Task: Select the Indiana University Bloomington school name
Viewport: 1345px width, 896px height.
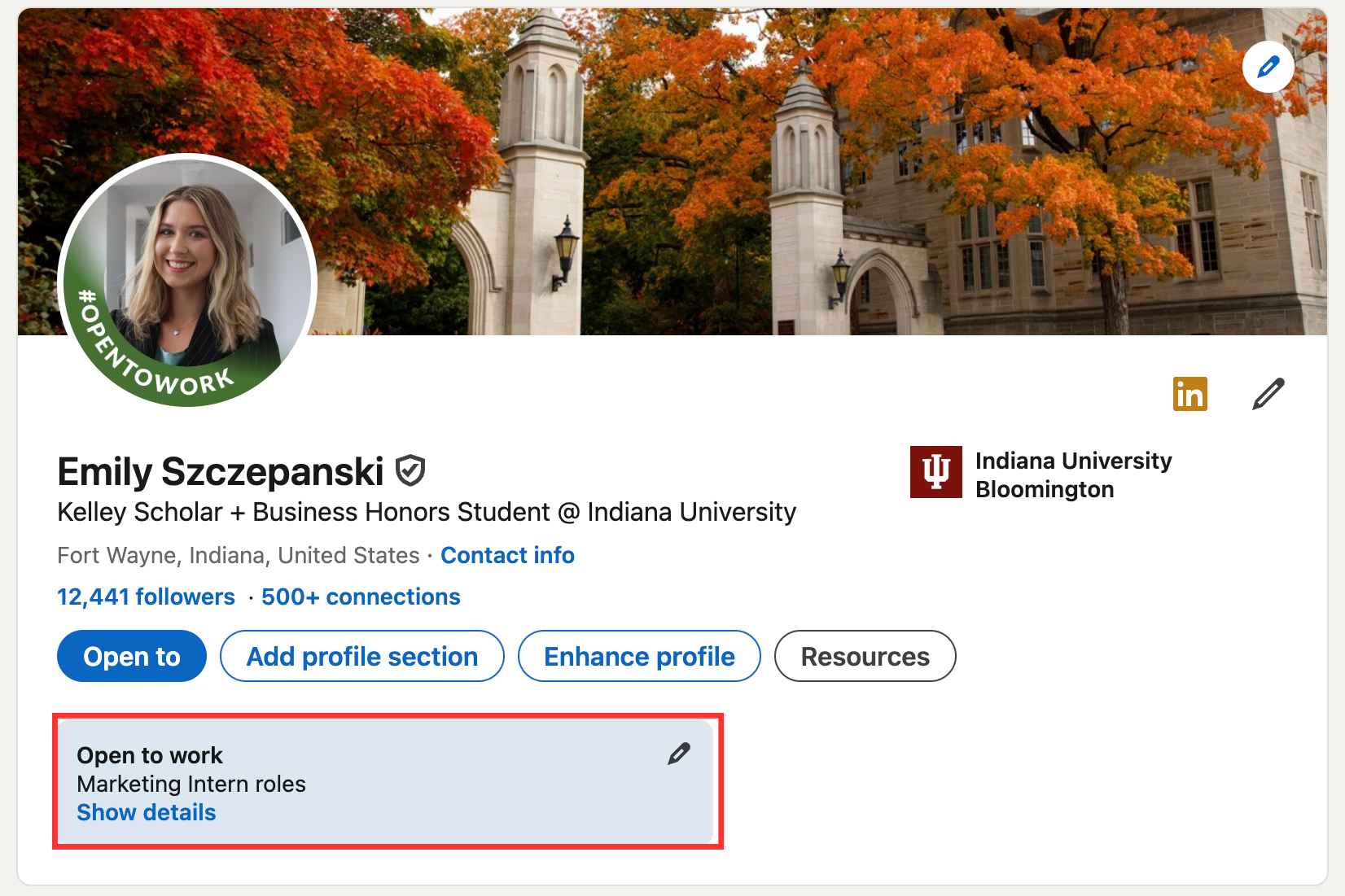Action: click(x=1073, y=475)
